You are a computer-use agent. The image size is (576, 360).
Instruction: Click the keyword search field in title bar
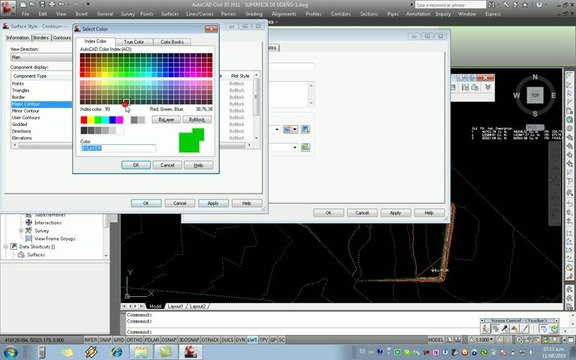[450, 5]
